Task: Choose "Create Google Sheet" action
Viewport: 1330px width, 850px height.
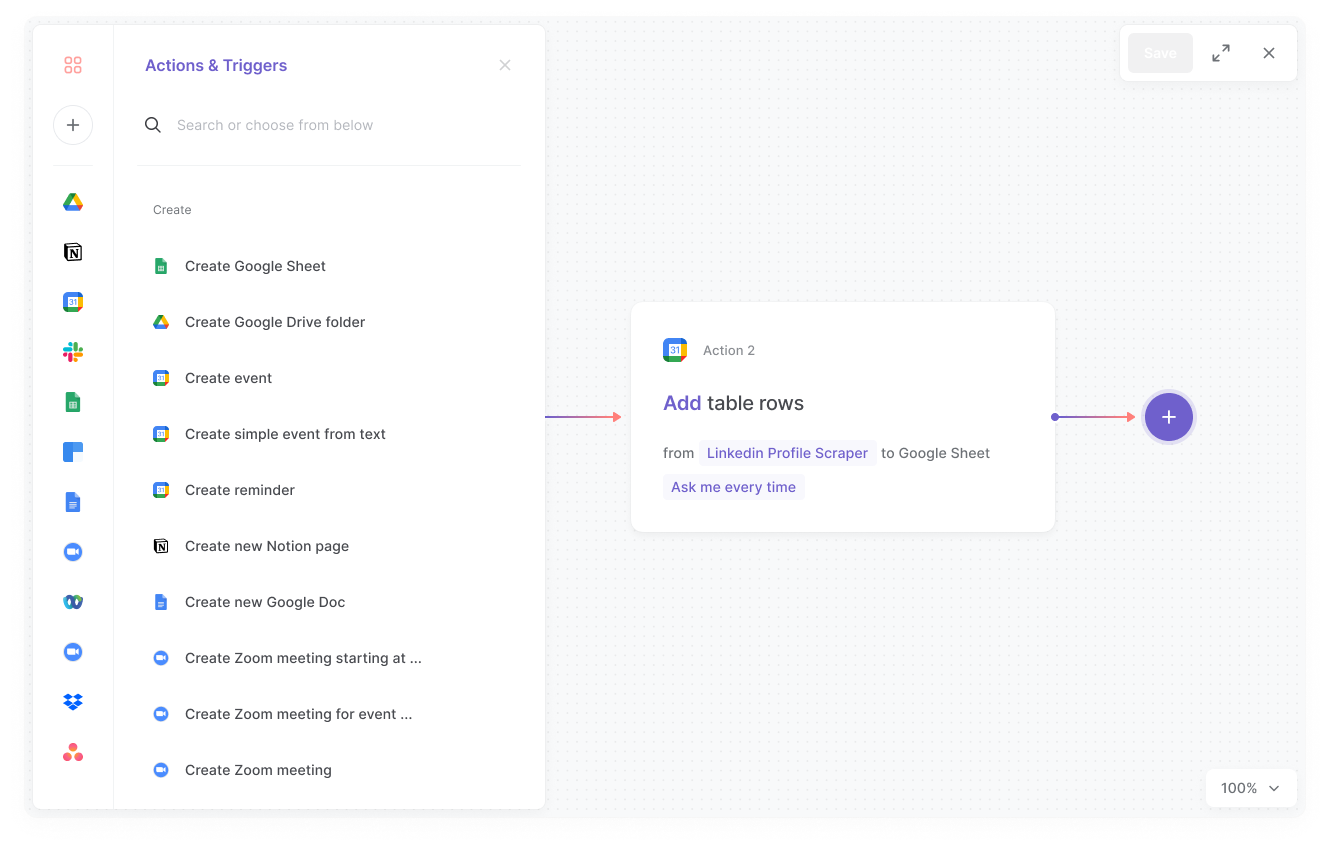Action: click(255, 266)
